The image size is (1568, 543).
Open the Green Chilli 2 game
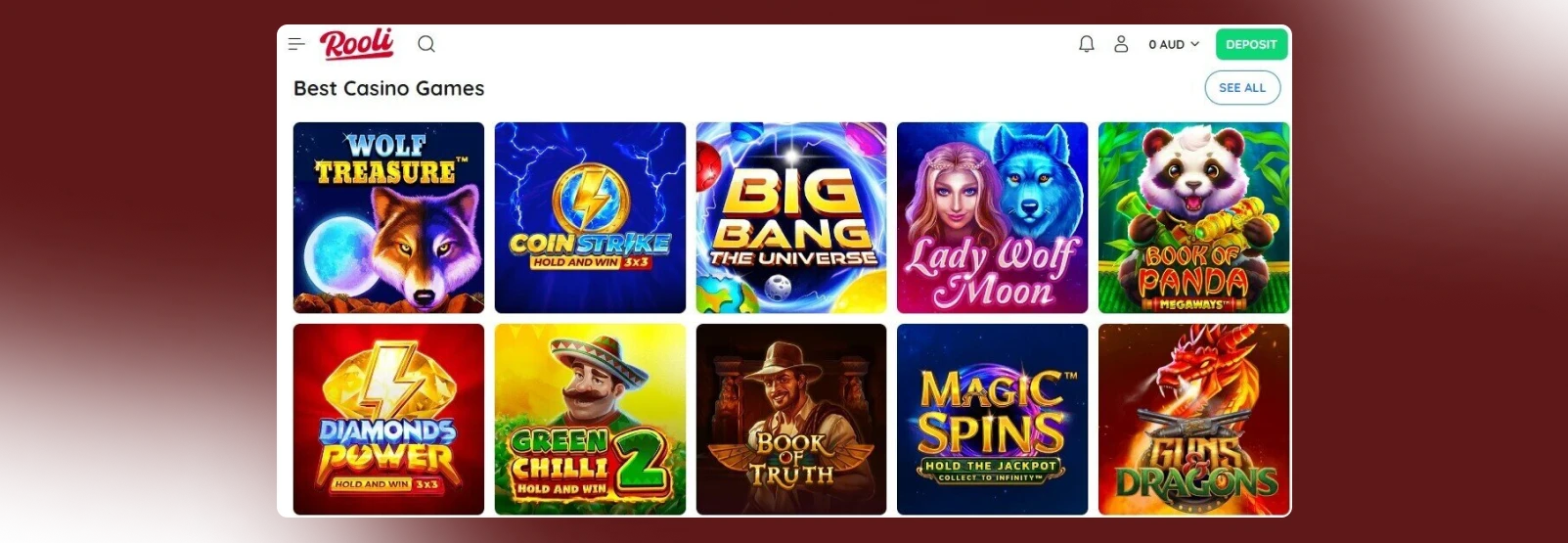click(x=590, y=419)
